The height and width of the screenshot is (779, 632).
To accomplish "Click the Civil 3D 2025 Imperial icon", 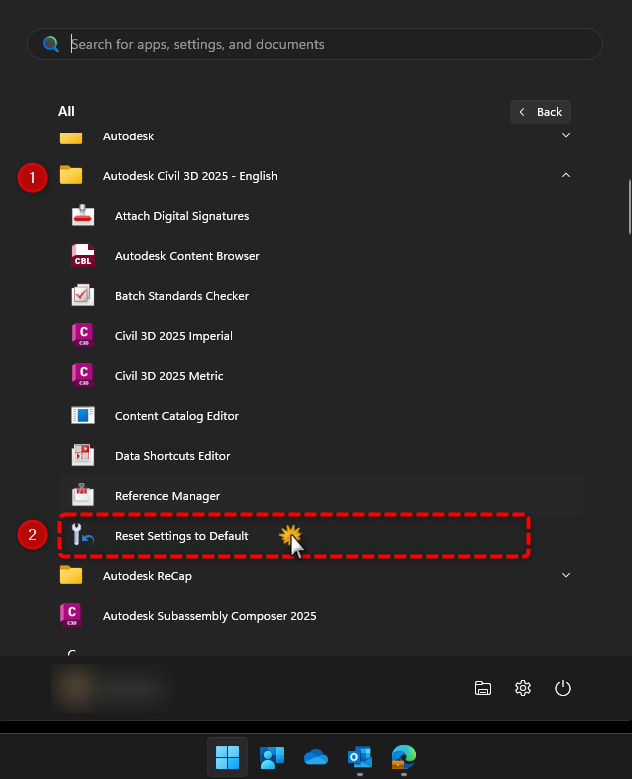I will click(83, 335).
